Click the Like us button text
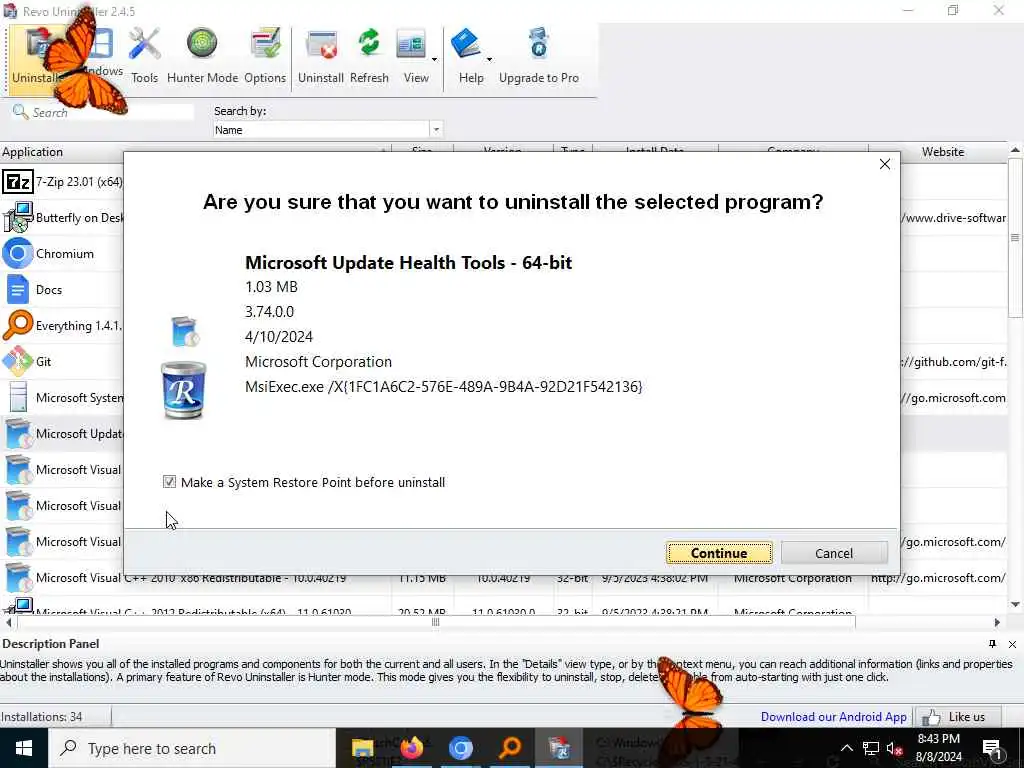The image size is (1024, 768). tap(967, 717)
